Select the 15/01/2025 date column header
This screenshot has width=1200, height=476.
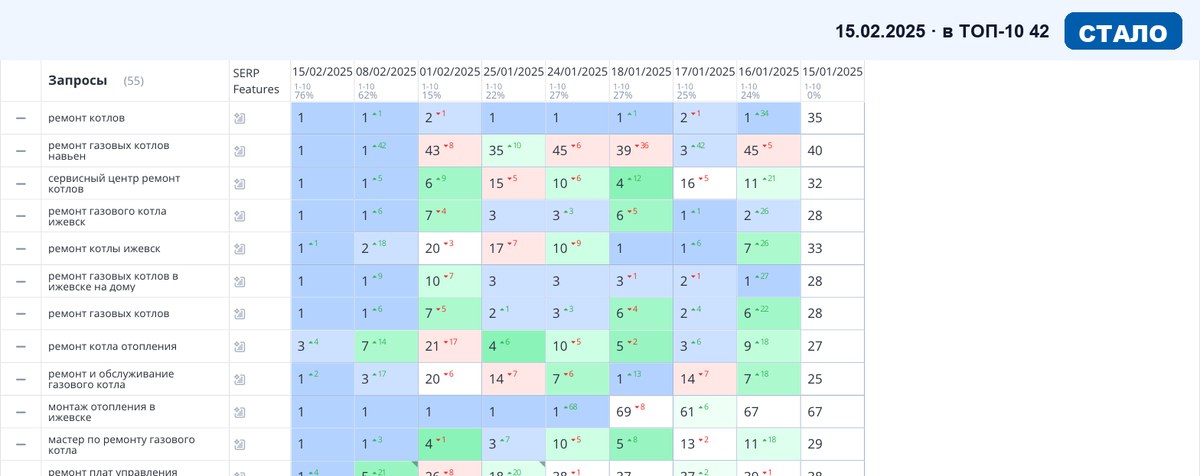832,72
